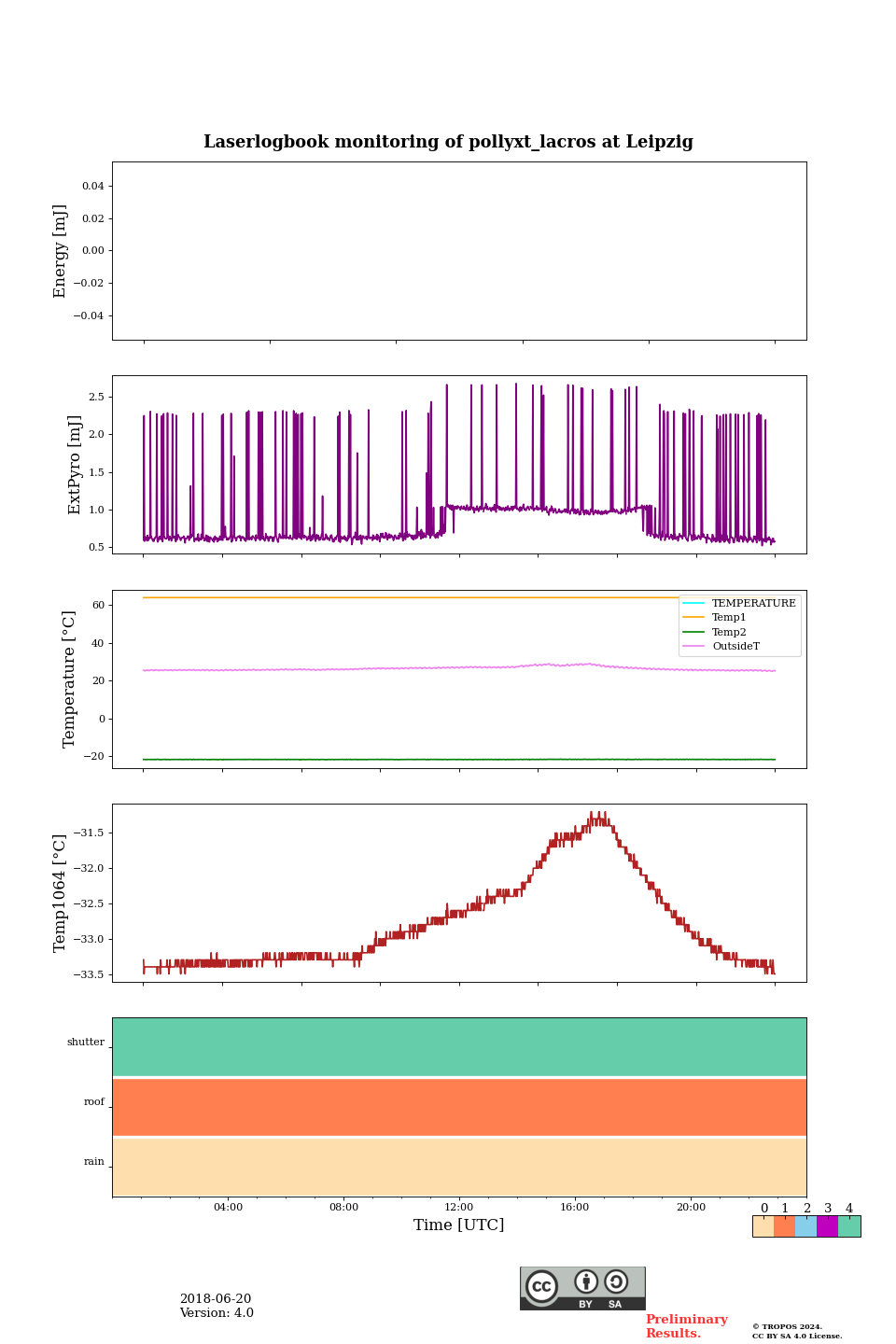
Task: Click the Temp1064 [°C] axis label
Action: point(60,893)
